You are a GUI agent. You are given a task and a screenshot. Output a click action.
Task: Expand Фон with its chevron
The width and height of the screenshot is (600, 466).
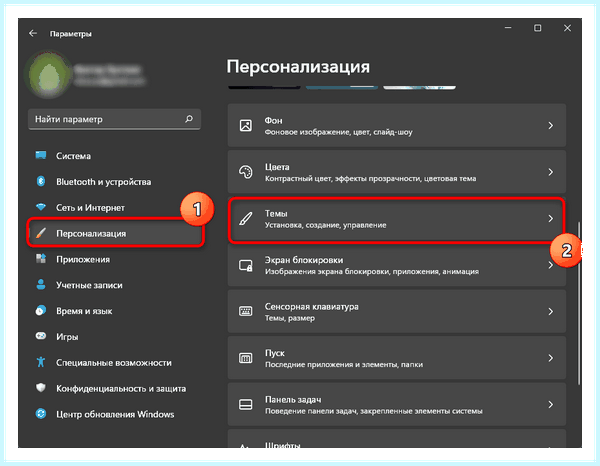click(550, 125)
